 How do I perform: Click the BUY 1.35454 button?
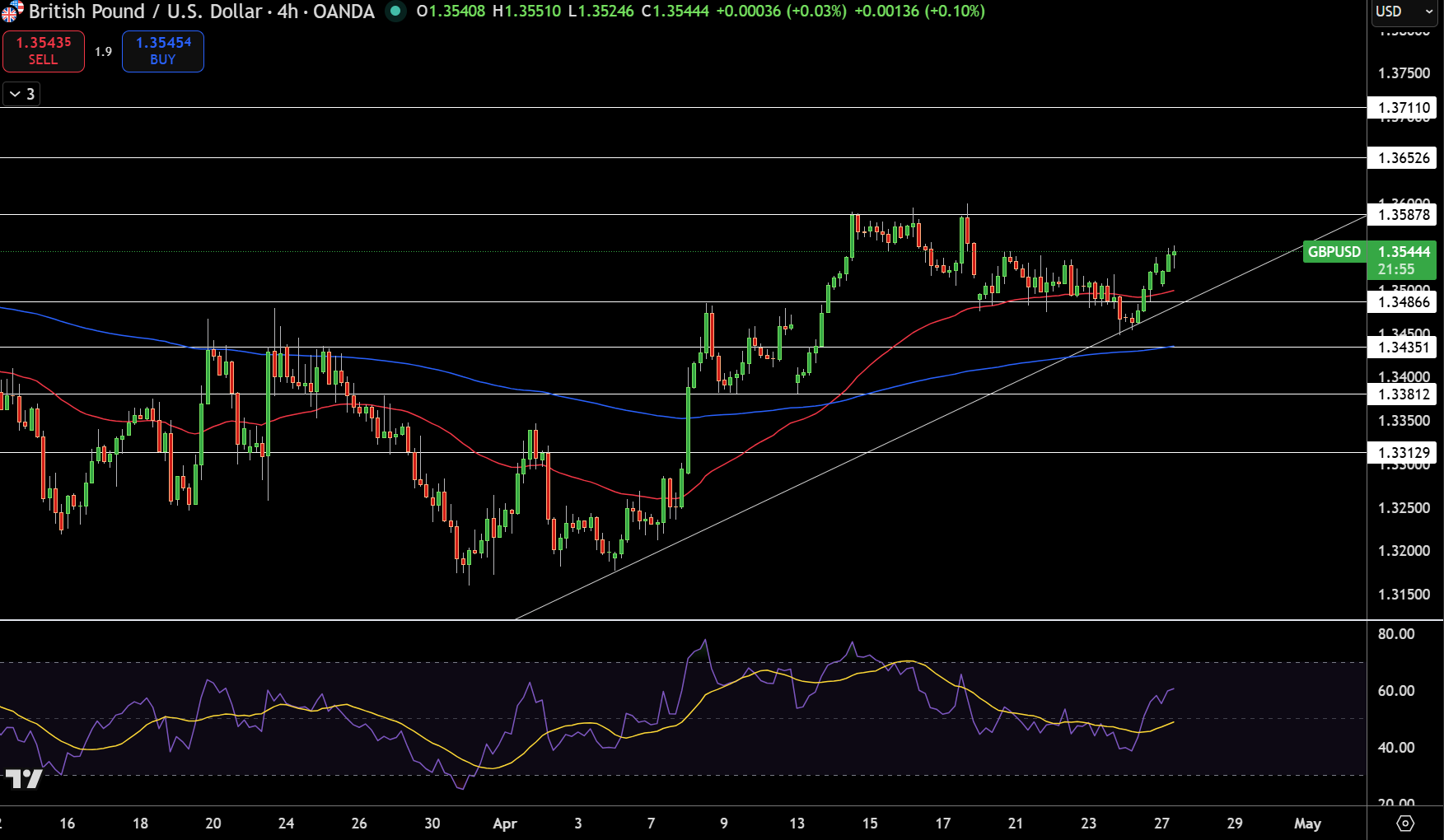tap(163, 51)
